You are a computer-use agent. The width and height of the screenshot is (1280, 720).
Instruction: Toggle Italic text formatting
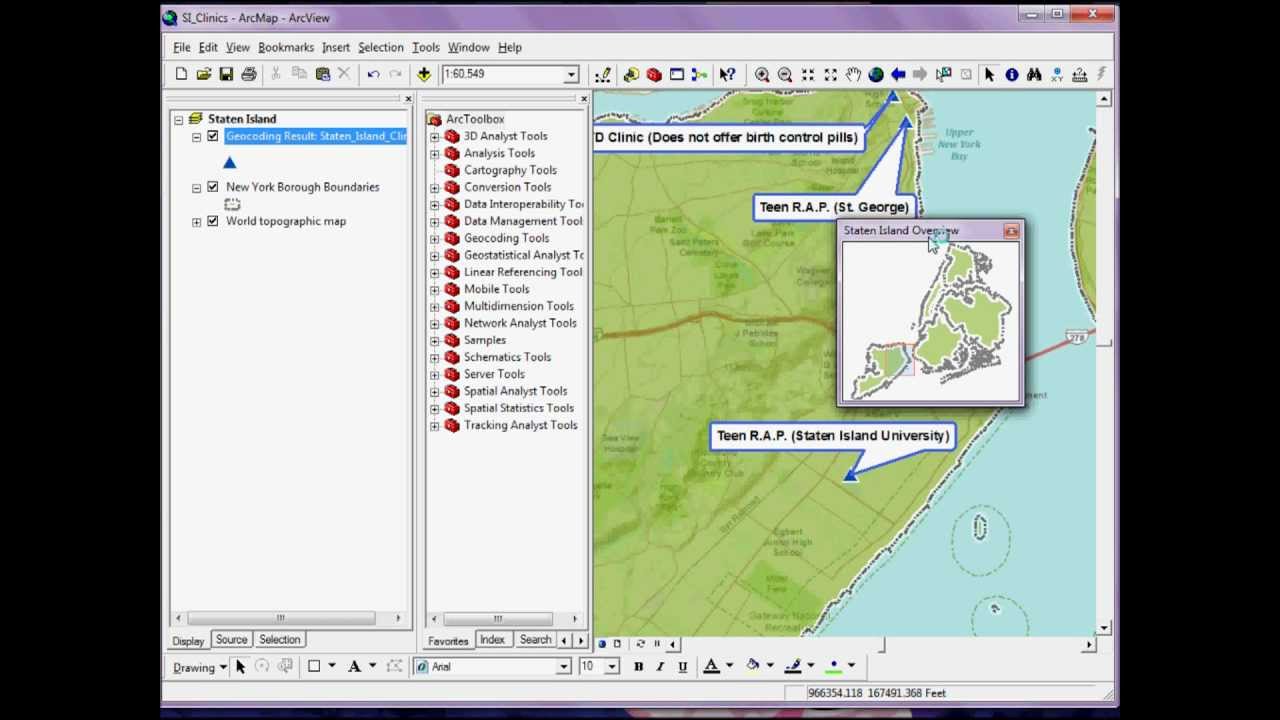pos(660,667)
